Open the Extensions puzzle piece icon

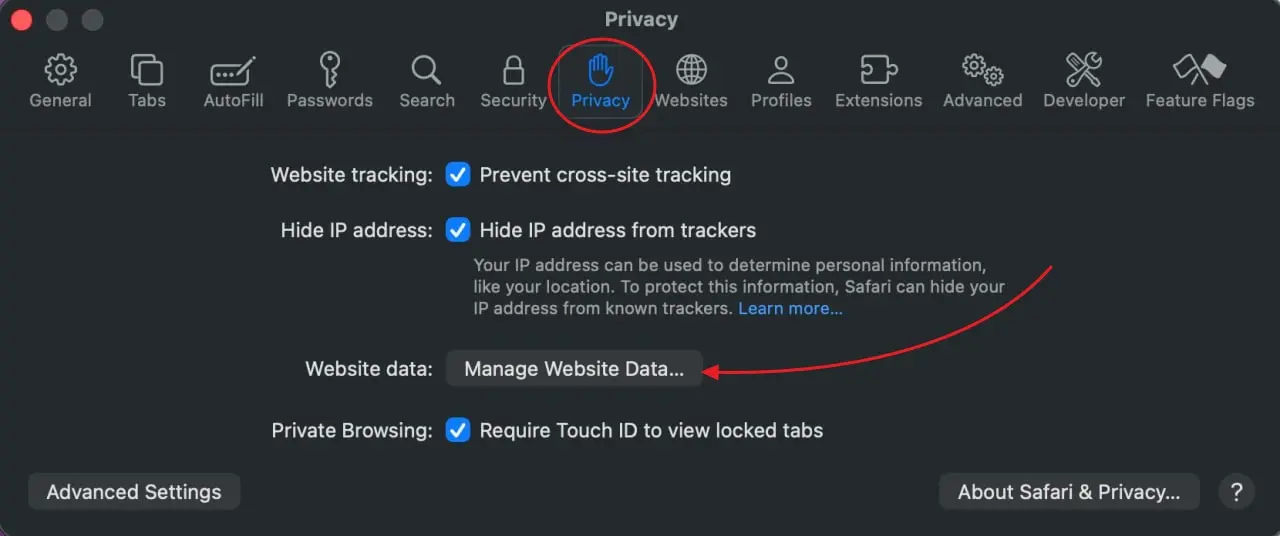(x=878, y=71)
